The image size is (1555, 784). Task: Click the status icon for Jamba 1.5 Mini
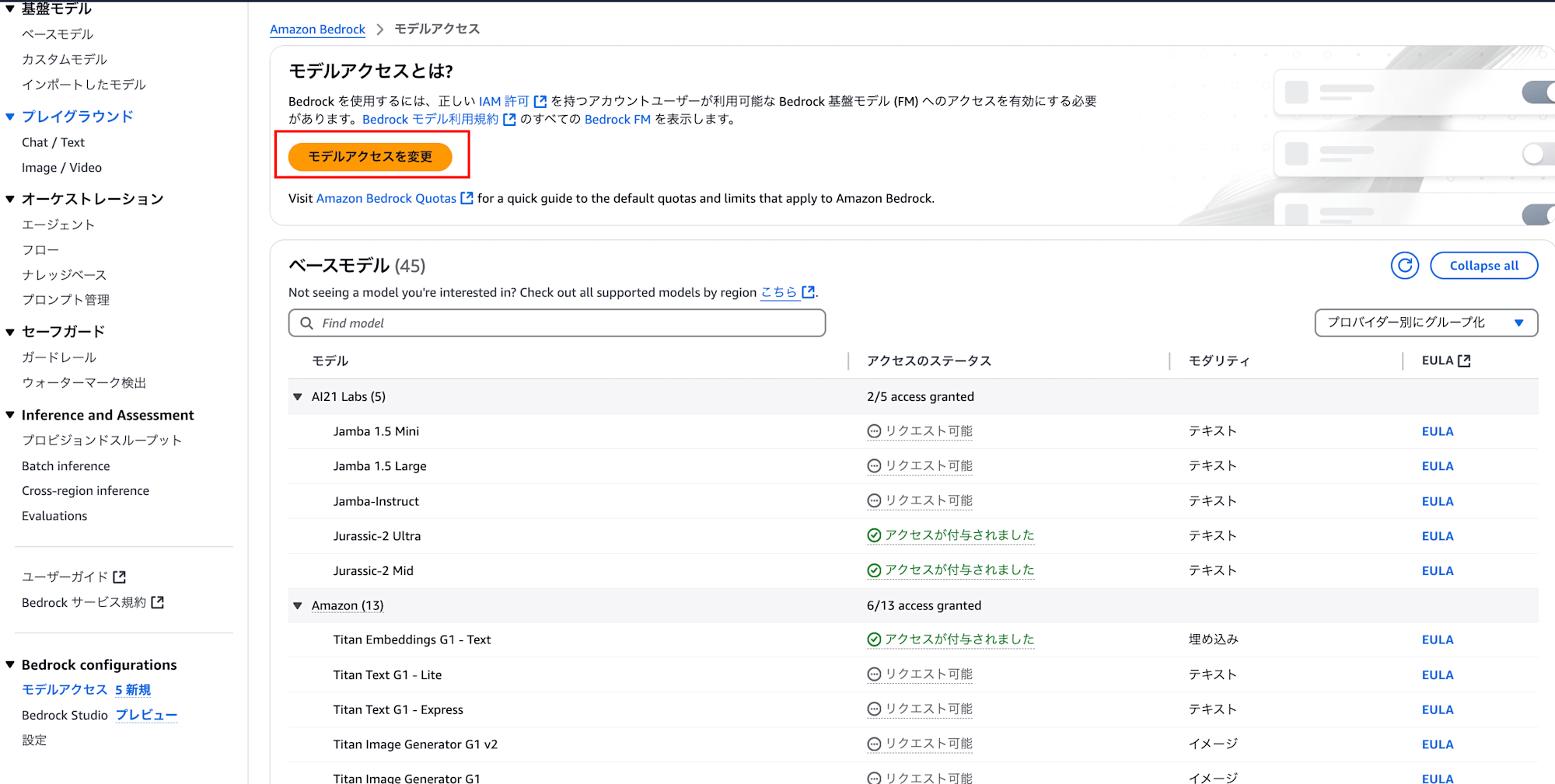click(x=874, y=431)
